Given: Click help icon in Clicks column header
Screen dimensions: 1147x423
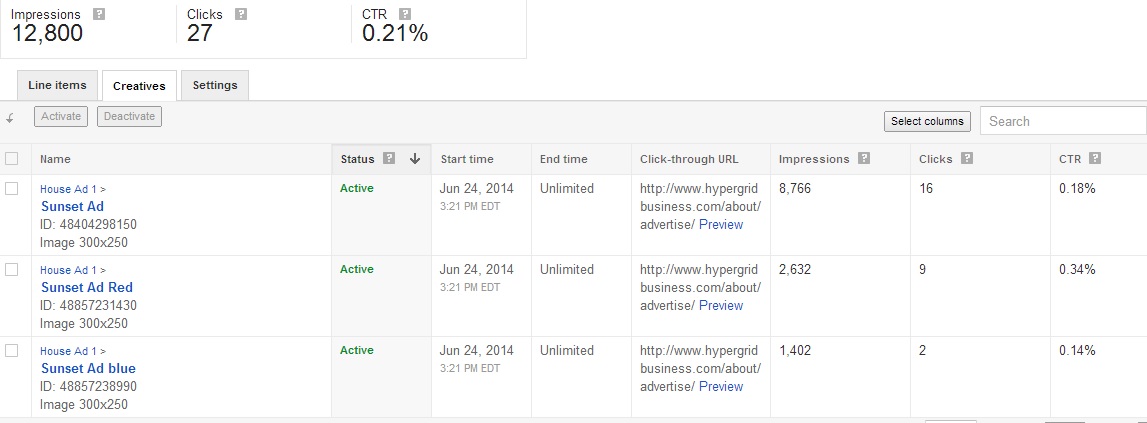Looking at the screenshot, I should (967, 158).
